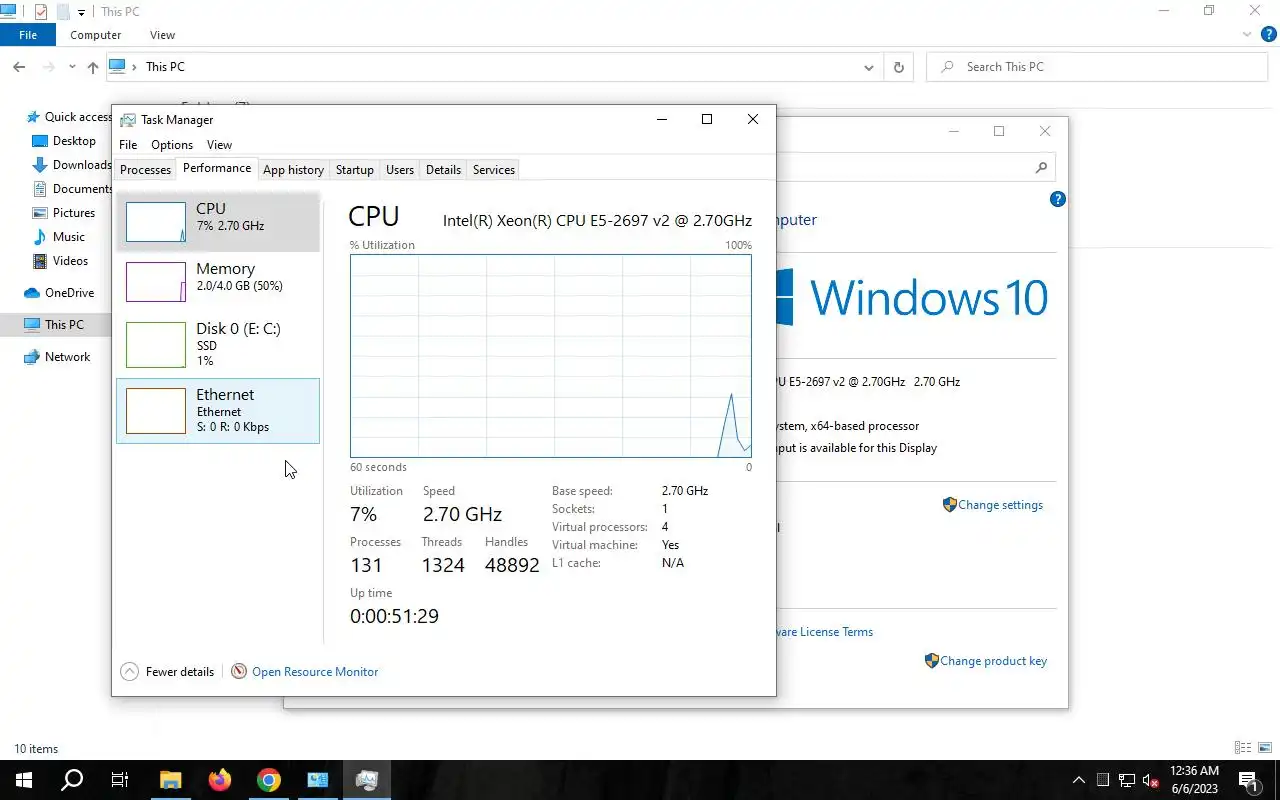Click the Search This PC field
The width and height of the screenshot is (1280, 800).
[x=1098, y=67]
